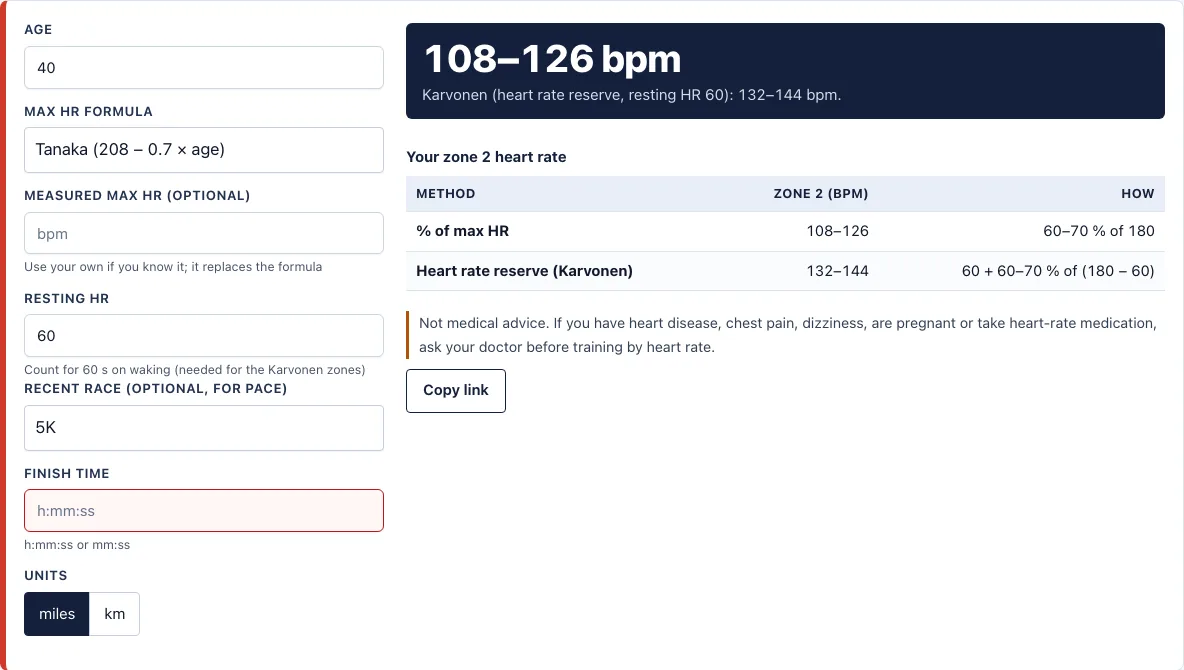Click the Age input field
Image resolution: width=1184 pixels, height=670 pixels.
pos(204,67)
